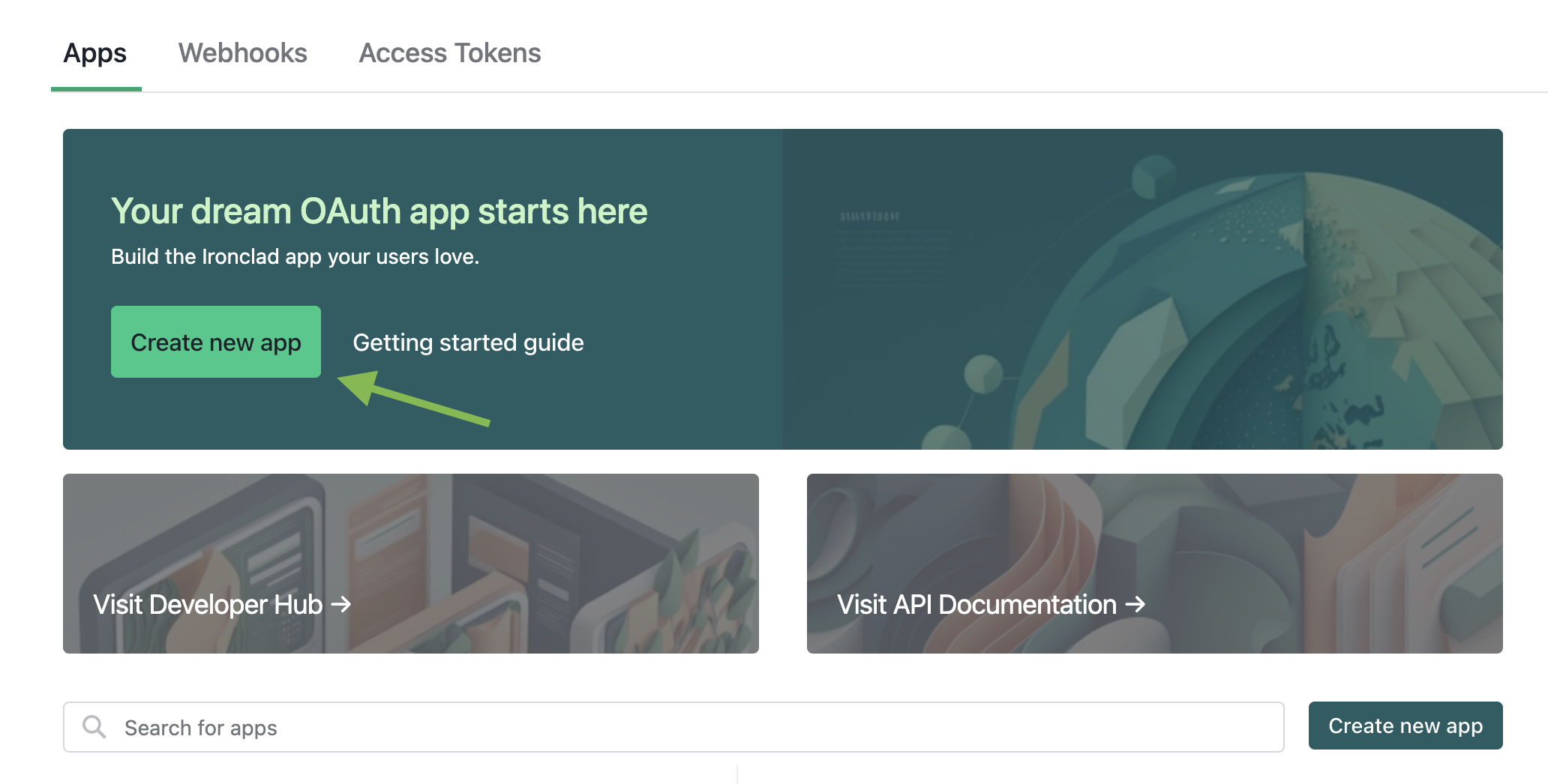Click the API Documentation card artwork
This screenshot has width=1548, height=784.
1155,564
